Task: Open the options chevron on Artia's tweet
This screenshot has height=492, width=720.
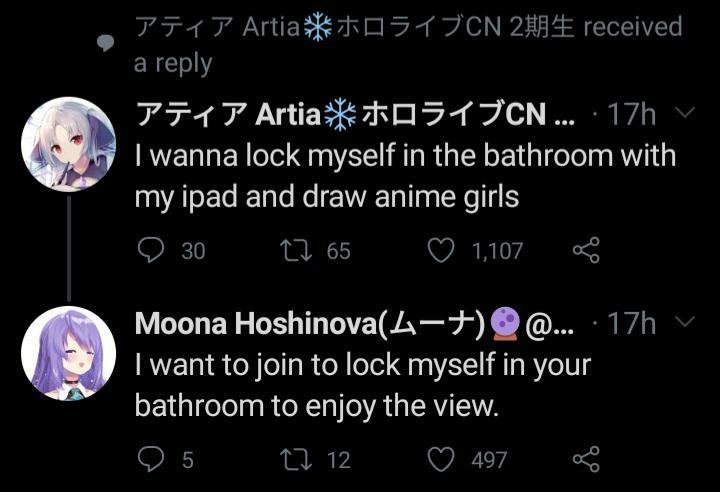Action: point(685,114)
